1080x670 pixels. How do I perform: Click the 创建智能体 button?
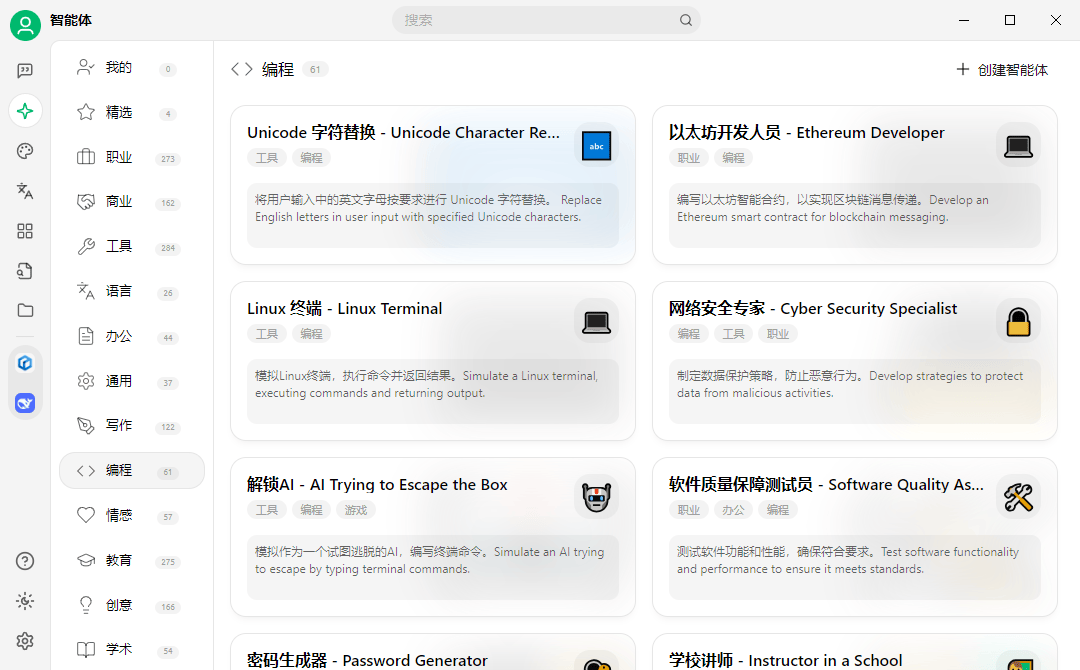[x=1001, y=70]
